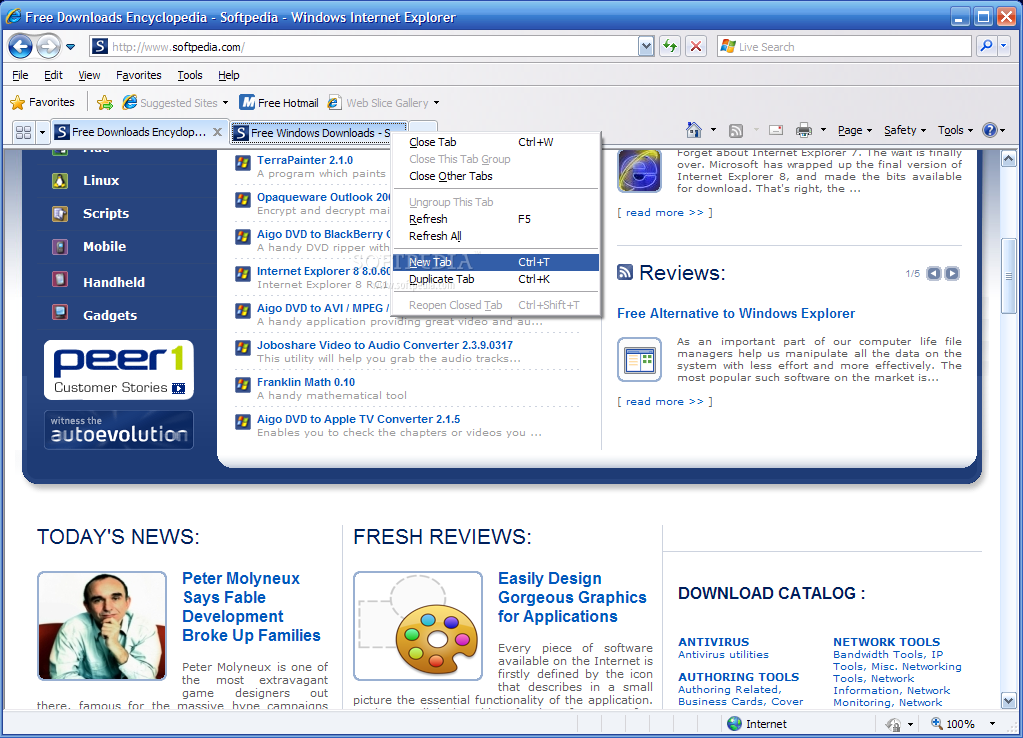Click the Favorites star button
This screenshot has width=1023, height=738.
(x=43, y=102)
